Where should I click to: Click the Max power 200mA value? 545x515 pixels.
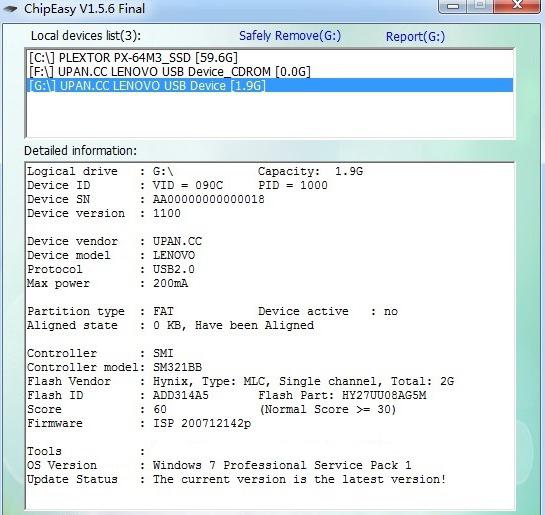pyautogui.click(x=170, y=283)
